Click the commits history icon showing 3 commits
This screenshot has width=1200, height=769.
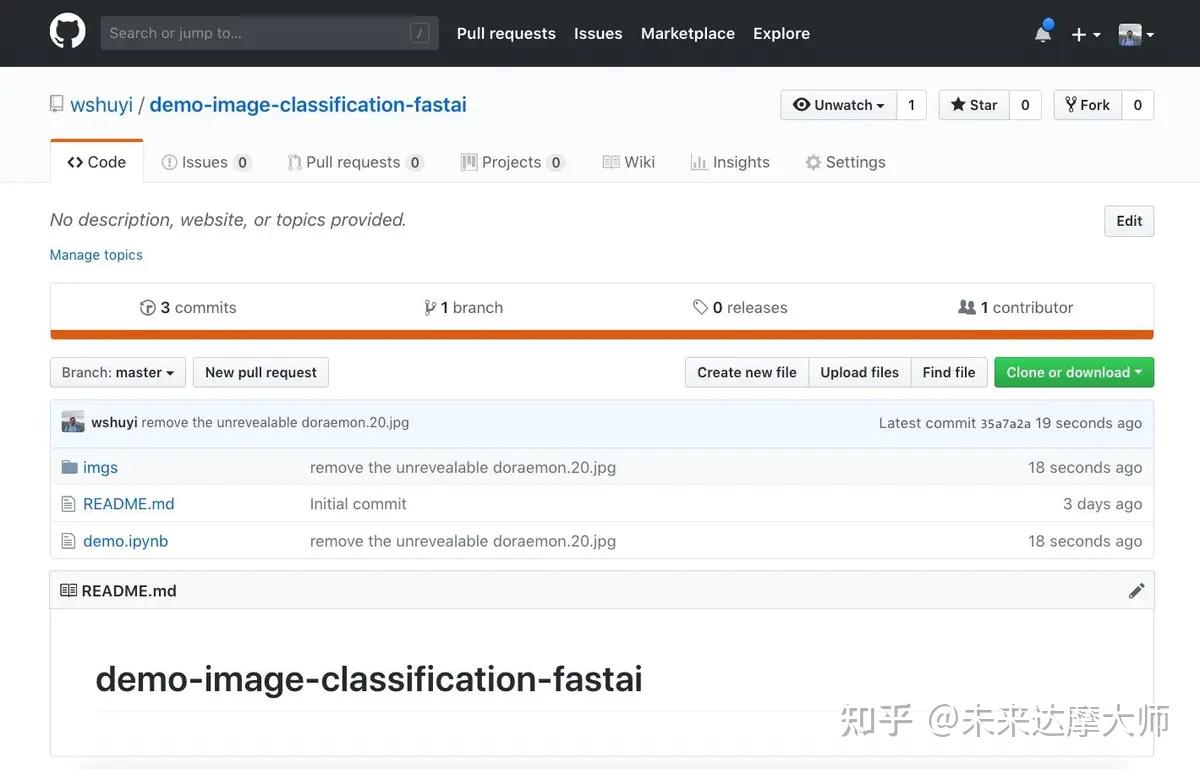(x=148, y=307)
